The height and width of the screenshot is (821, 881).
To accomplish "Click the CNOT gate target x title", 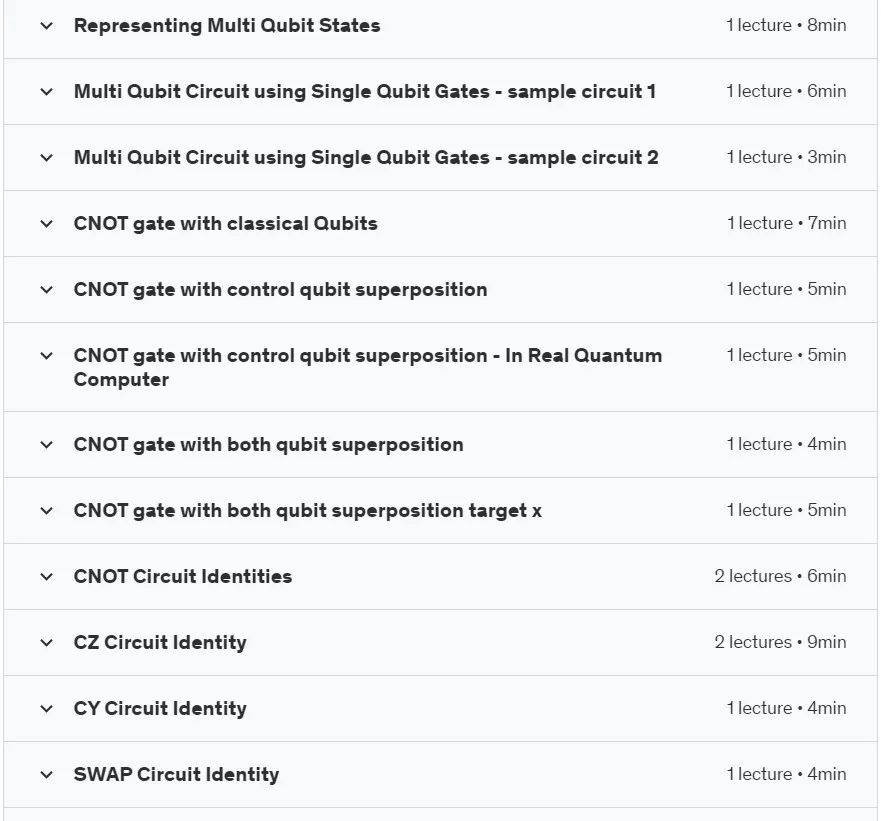I will click(307, 511).
